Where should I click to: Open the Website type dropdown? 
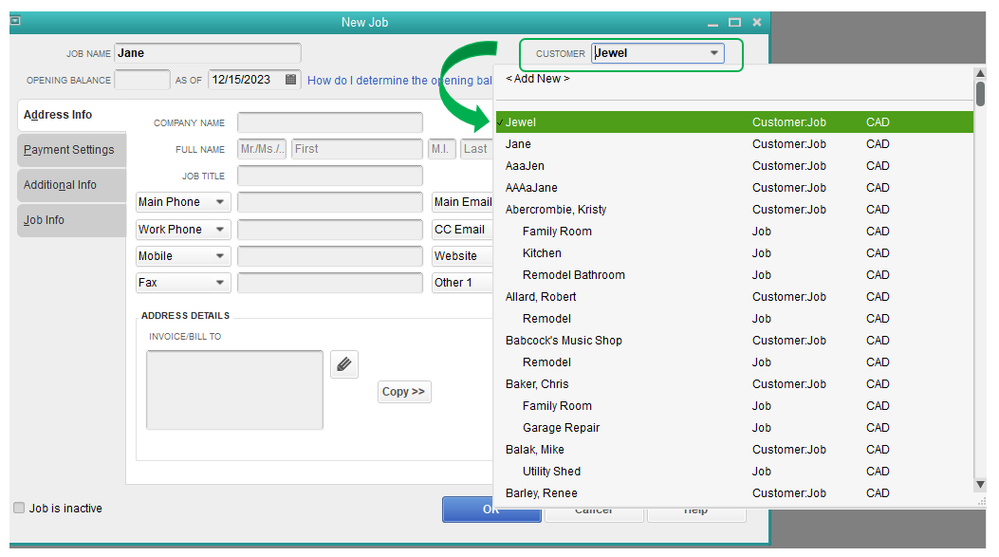coord(463,256)
